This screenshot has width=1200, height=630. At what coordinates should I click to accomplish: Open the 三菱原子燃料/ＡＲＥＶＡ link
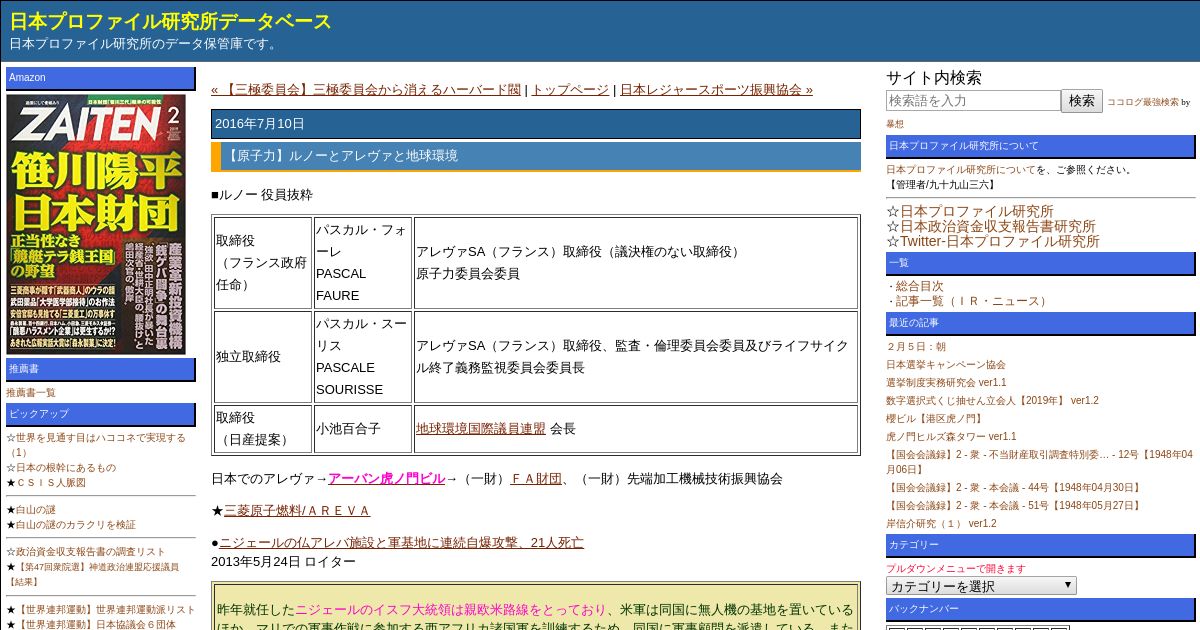pyautogui.click(x=297, y=510)
